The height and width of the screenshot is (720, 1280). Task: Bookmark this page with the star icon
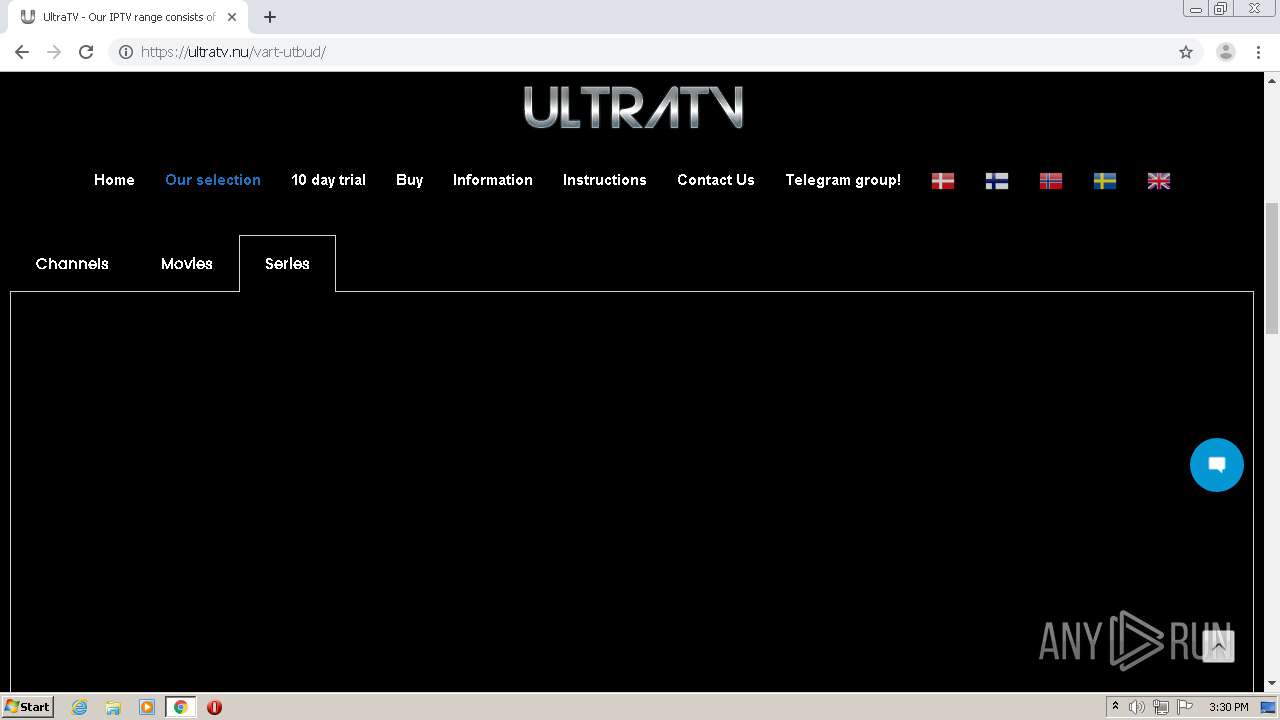[x=1186, y=52]
